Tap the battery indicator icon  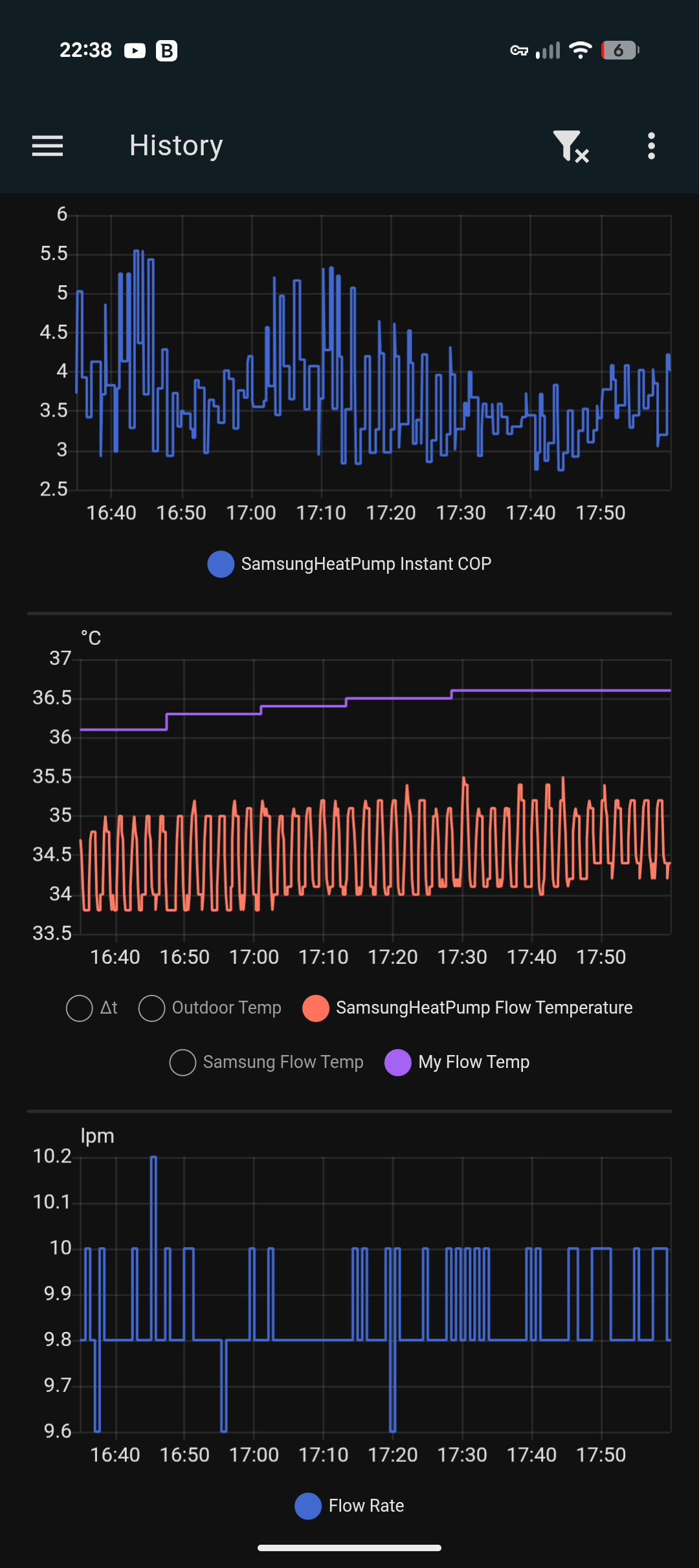click(620, 50)
